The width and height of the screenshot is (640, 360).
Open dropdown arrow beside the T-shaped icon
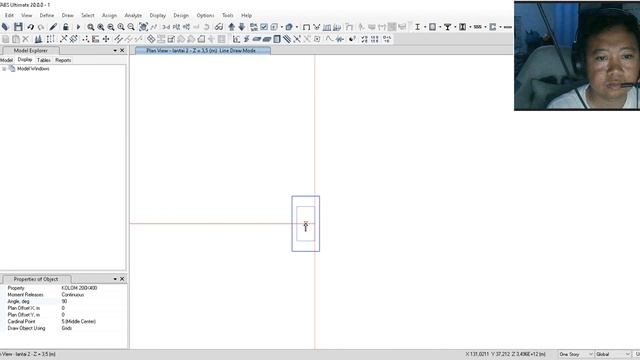pos(455,27)
